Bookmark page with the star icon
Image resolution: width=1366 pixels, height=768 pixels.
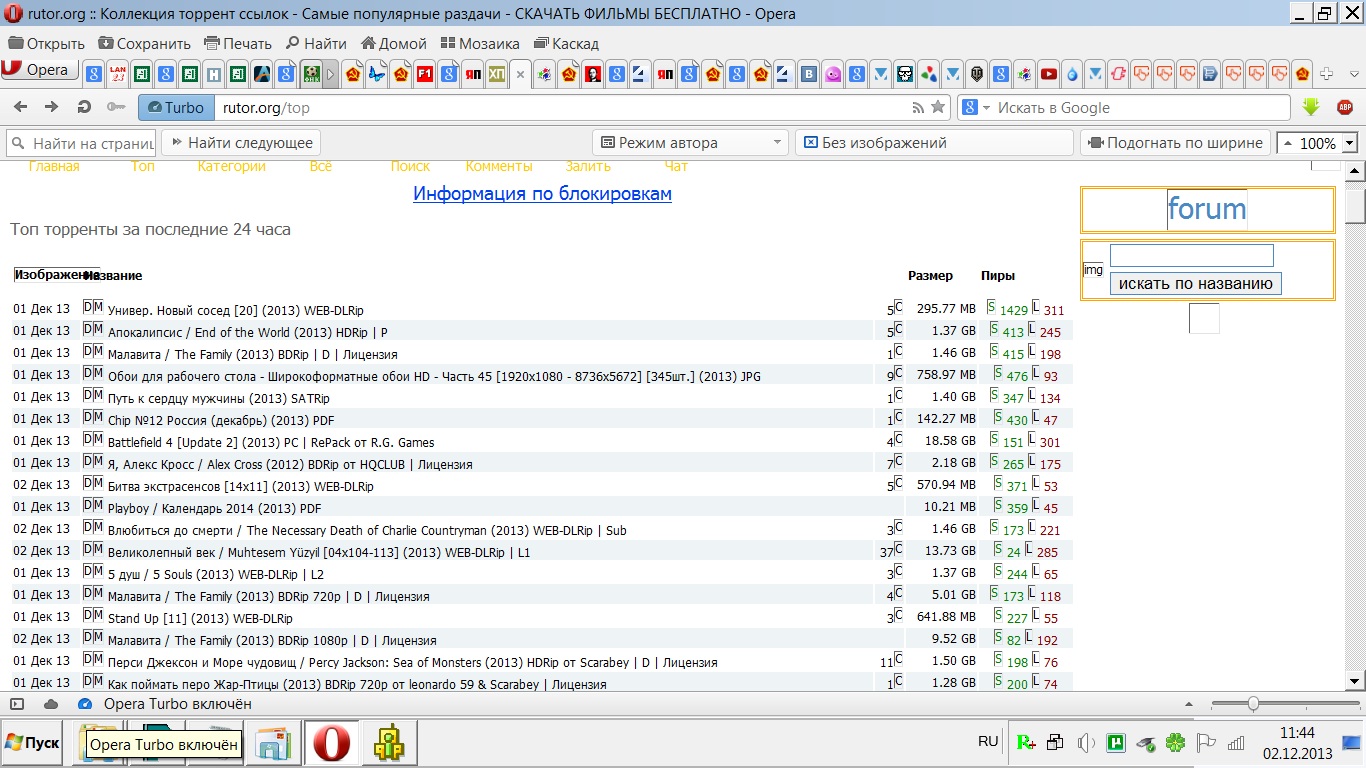click(x=937, y=107)
